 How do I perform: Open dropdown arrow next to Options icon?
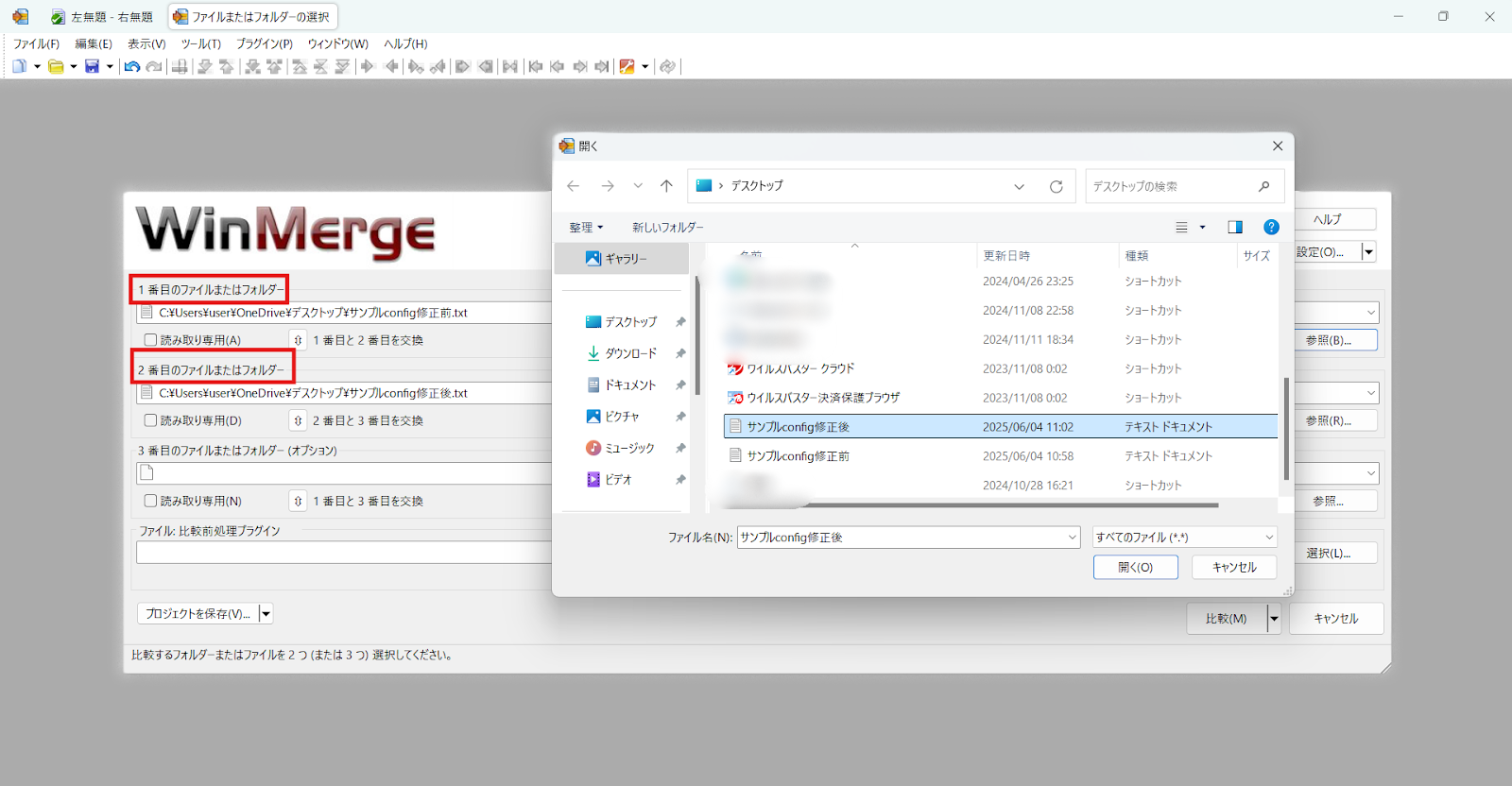pos(645,66)
